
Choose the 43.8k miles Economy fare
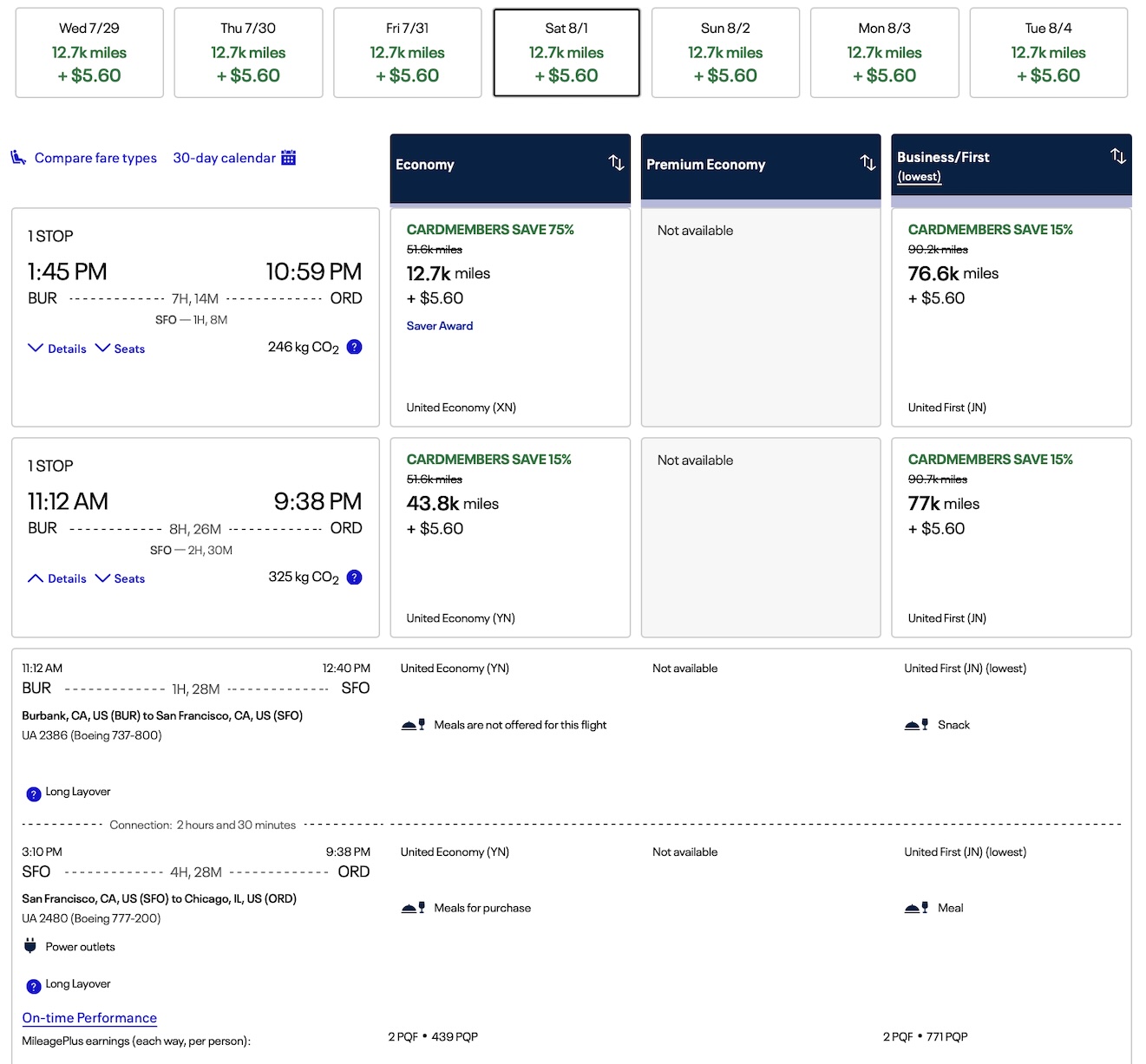click(x=510, y=538)
